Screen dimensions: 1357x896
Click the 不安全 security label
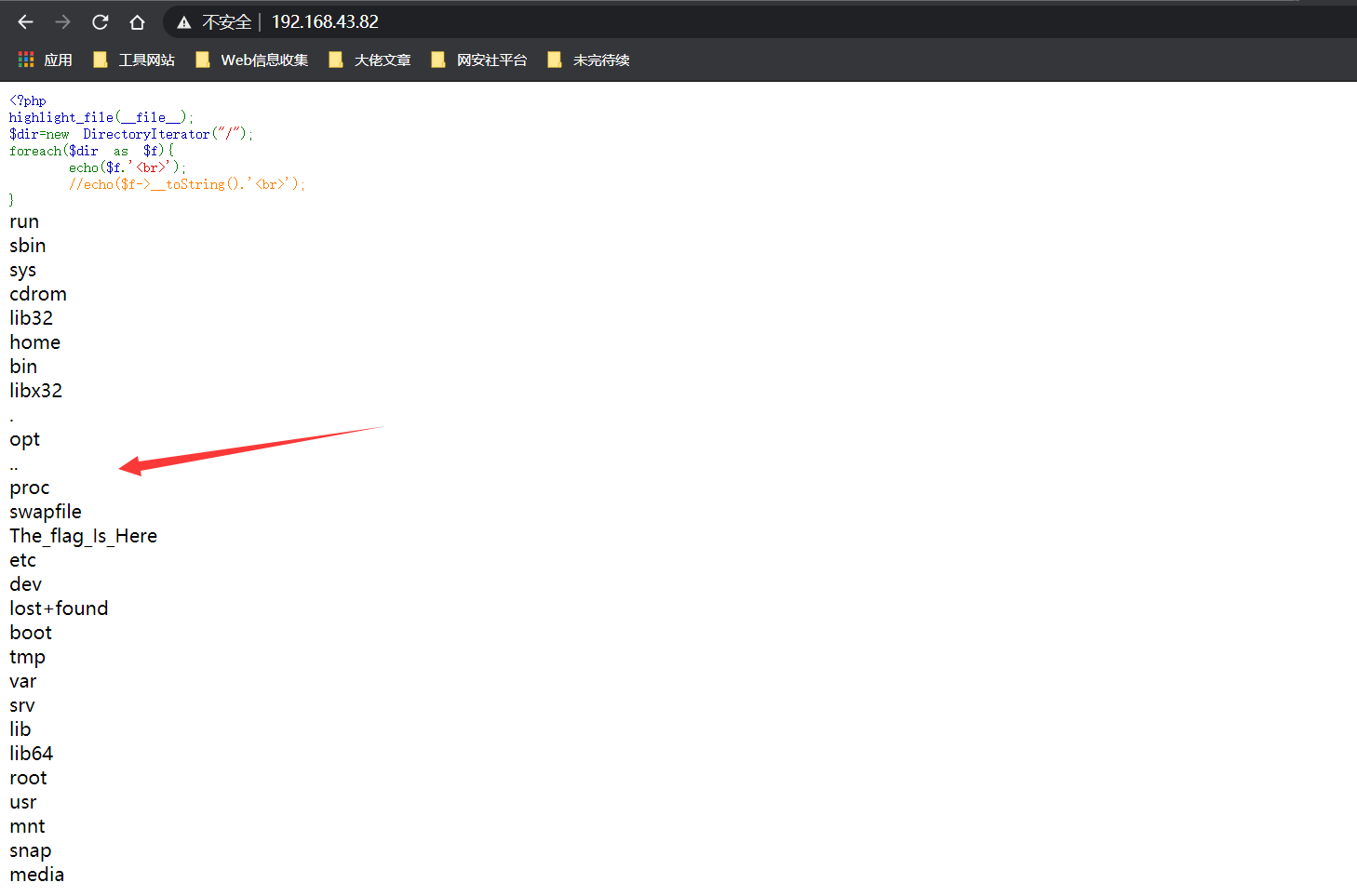point(226,22)
